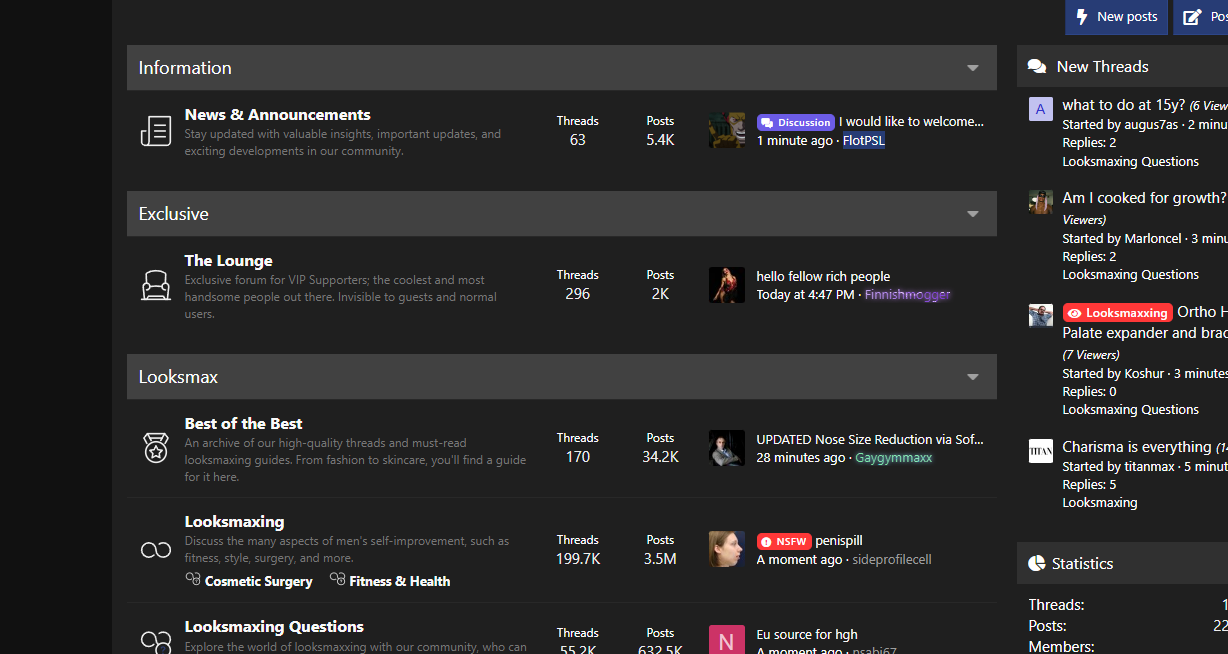Viewport: 1228px width, 654px height.
Task: Click the red NSFW tag label
Action: (x=784, y=541)
